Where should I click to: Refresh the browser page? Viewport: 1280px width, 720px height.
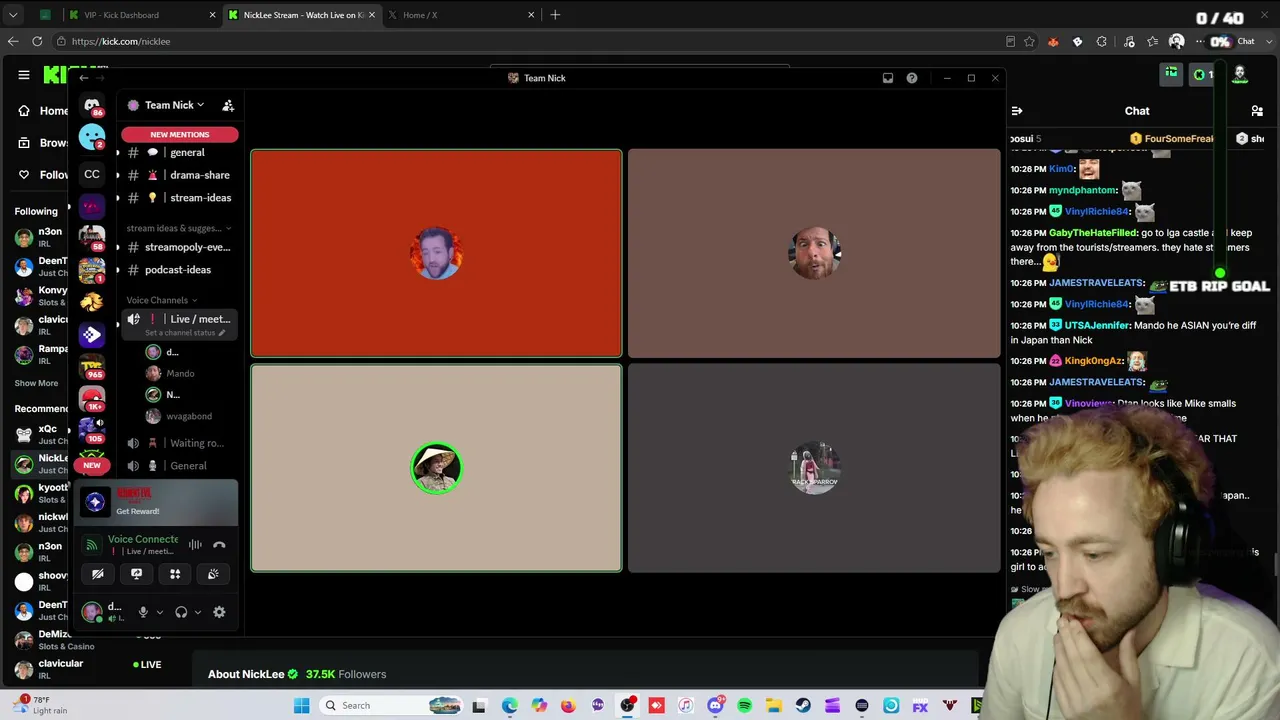click(x=37, y=41)
